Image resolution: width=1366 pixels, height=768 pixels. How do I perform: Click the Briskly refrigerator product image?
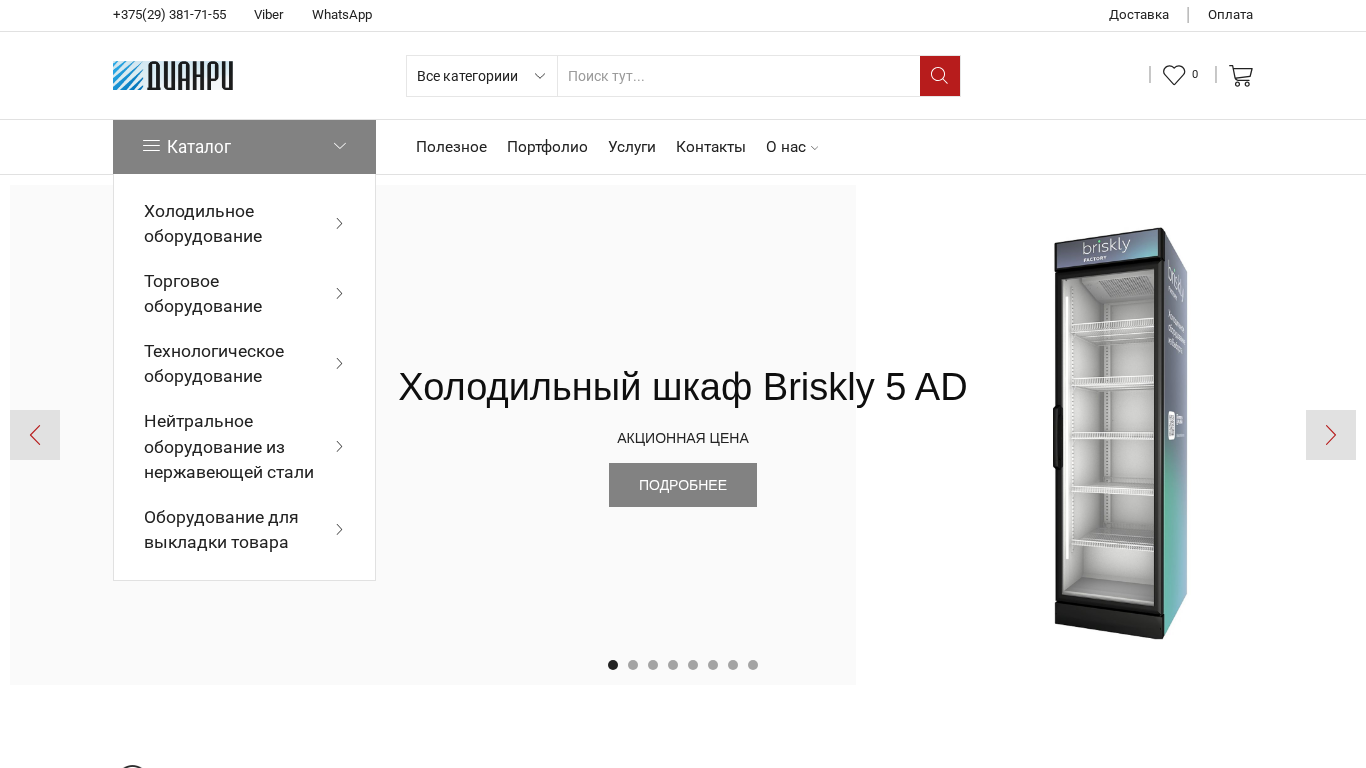coord(1120,433)
